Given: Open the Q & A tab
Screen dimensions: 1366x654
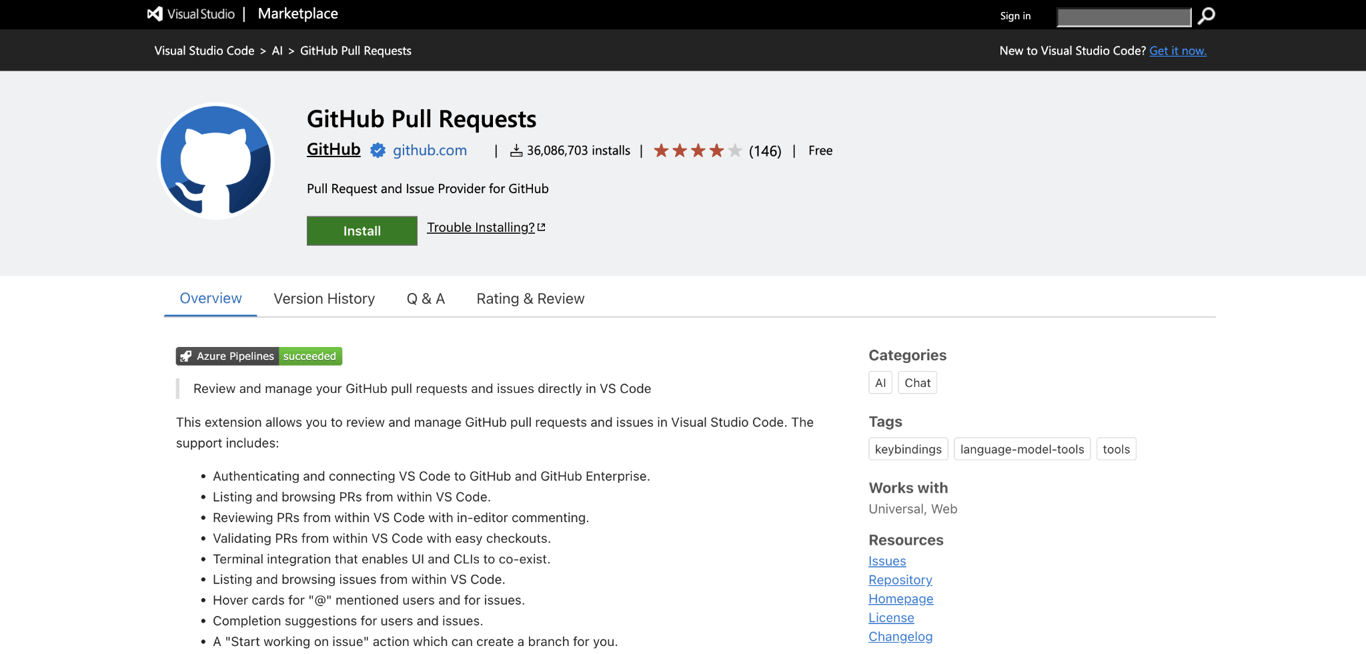Looking at the screenshot, I should pyautogui.click(x=426, y=298).
